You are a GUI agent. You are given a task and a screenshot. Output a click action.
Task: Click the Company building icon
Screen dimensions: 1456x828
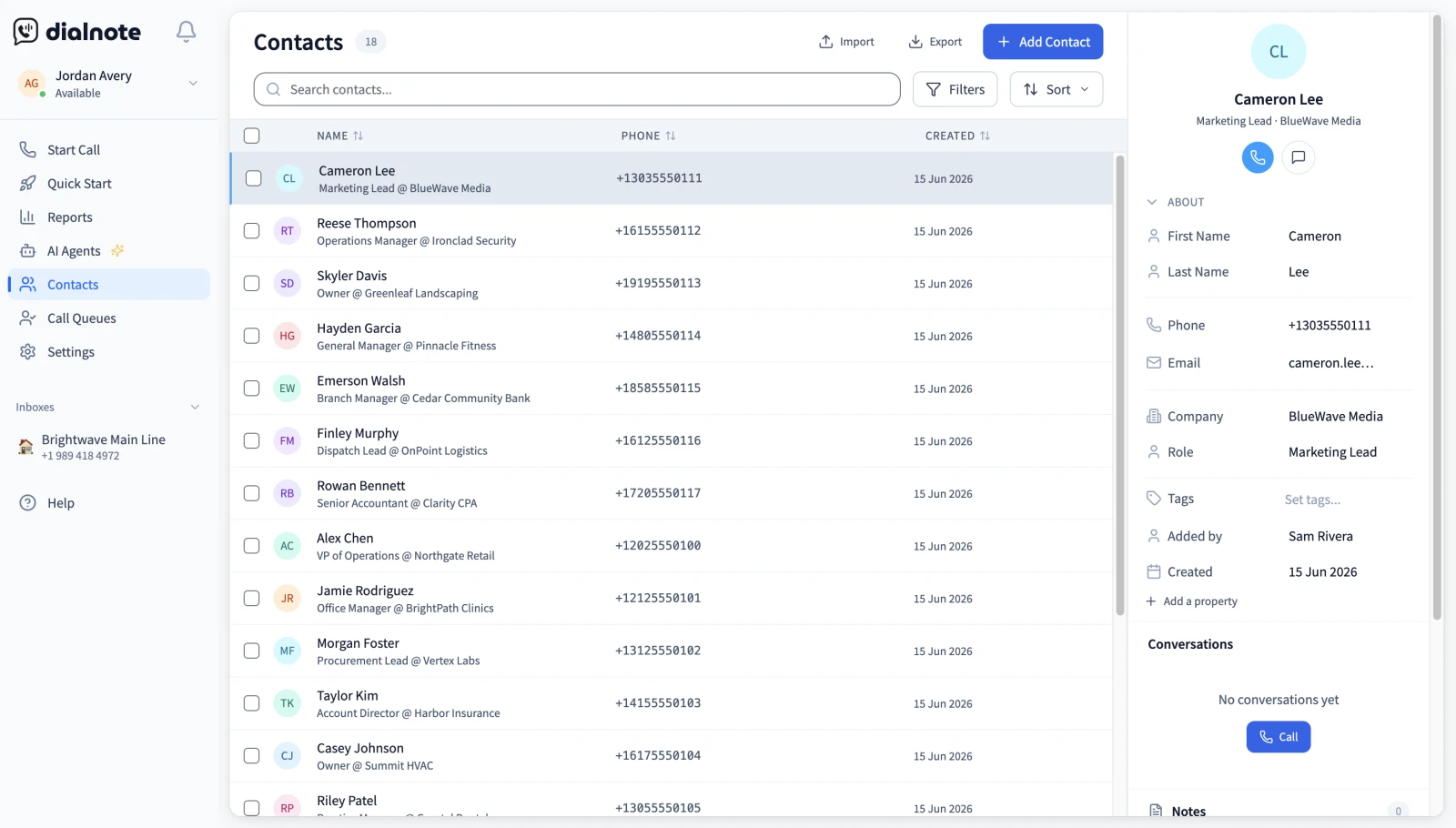1154,416
